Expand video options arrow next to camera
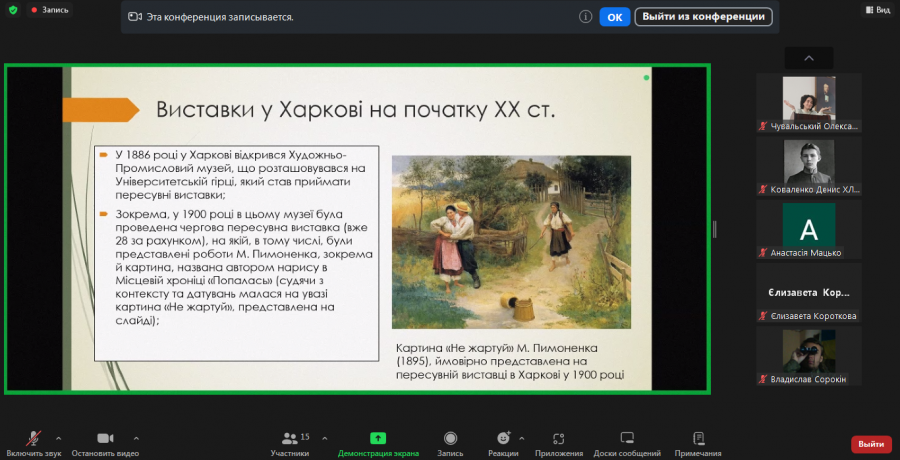 (136, 438)
